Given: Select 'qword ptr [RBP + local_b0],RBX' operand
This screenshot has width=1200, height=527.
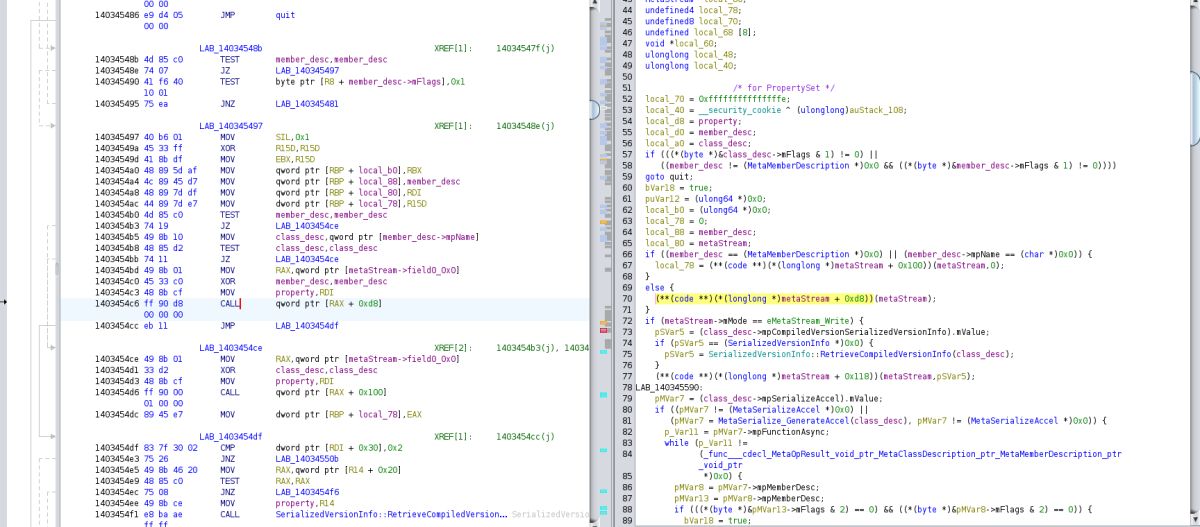Looking at the screenshot, I should click(x=347, y=170).
